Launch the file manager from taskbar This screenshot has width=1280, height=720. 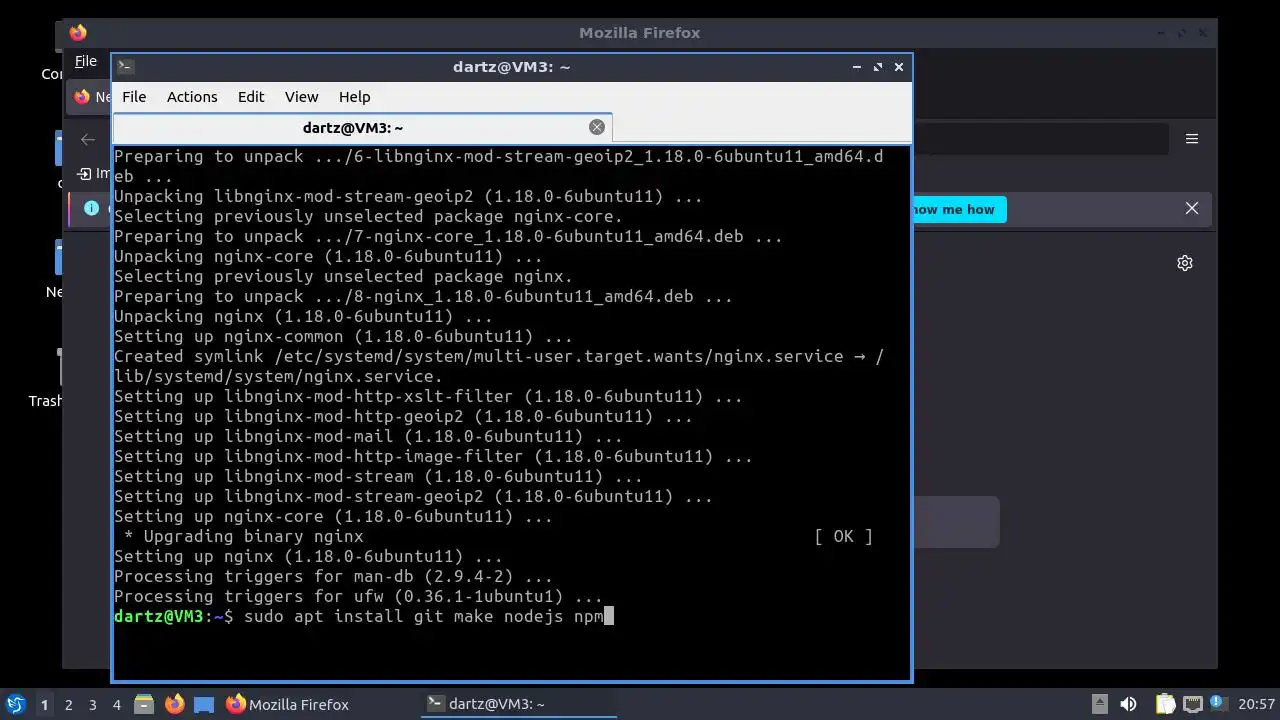tap(144, 704)
